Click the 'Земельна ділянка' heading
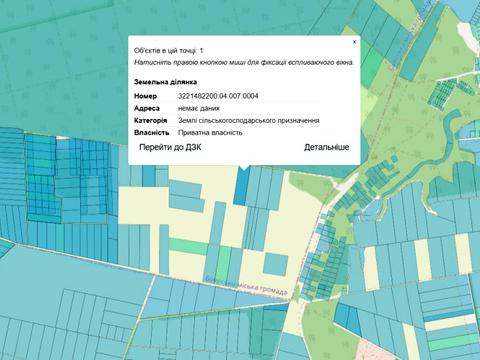 [165, 82]
